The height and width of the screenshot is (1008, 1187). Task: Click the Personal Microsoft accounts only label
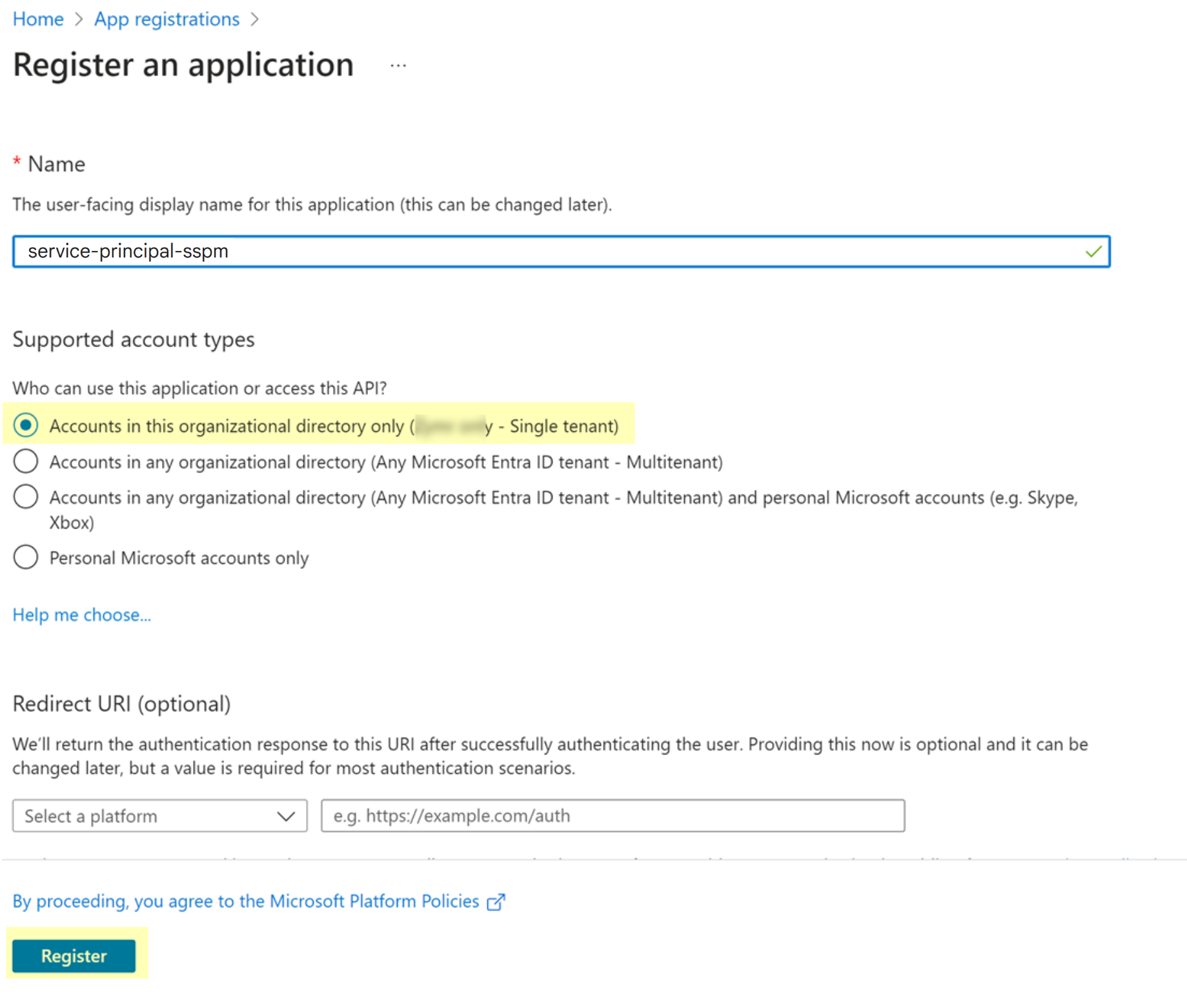tap(179, 558)
